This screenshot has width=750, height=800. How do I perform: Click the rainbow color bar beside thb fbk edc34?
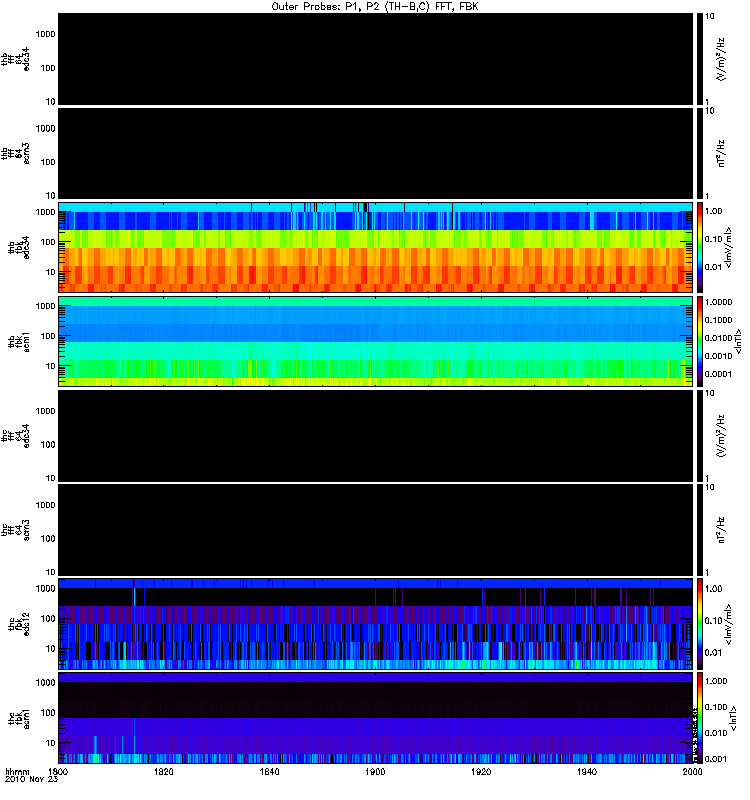700,247
